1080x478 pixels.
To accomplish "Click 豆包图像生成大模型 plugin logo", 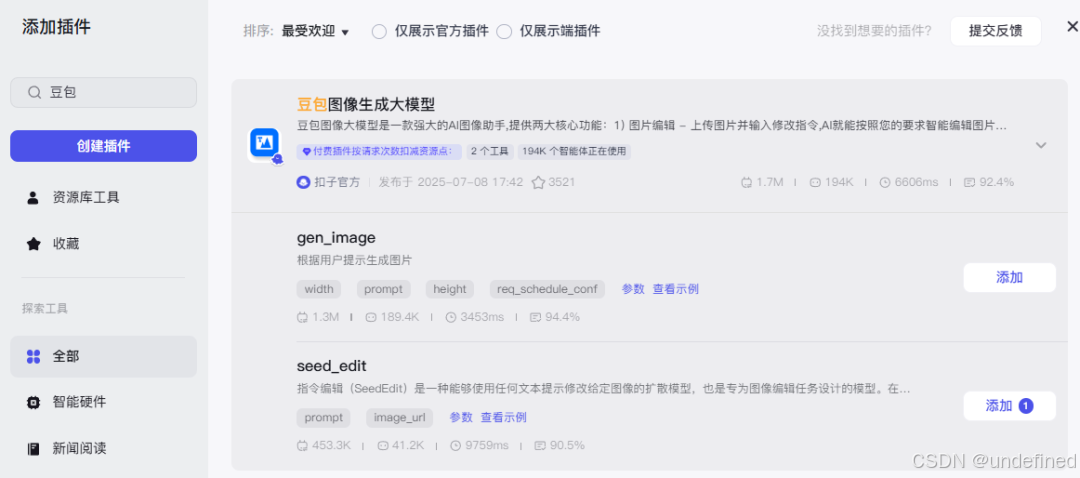I will (x=265, y=145).
